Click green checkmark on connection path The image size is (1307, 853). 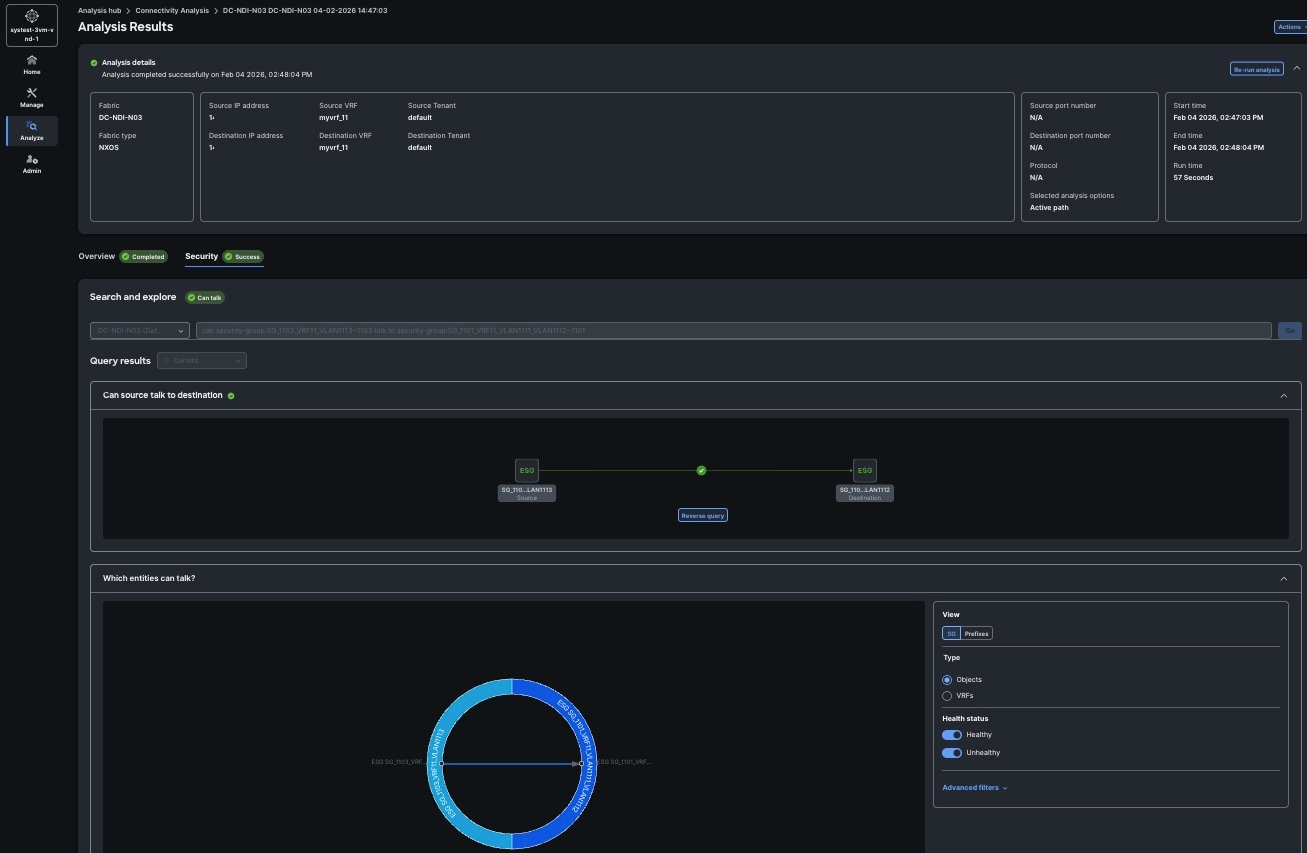point(701,470)
